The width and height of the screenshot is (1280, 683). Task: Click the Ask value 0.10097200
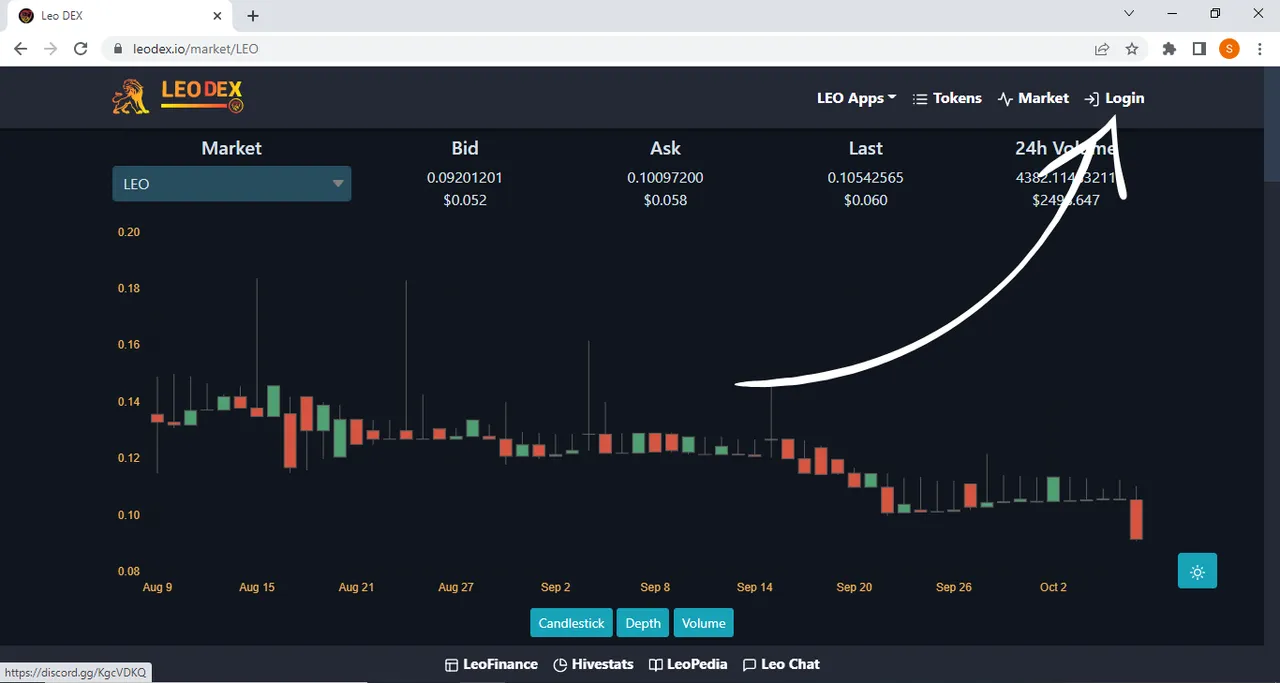[x=665, y=178]
